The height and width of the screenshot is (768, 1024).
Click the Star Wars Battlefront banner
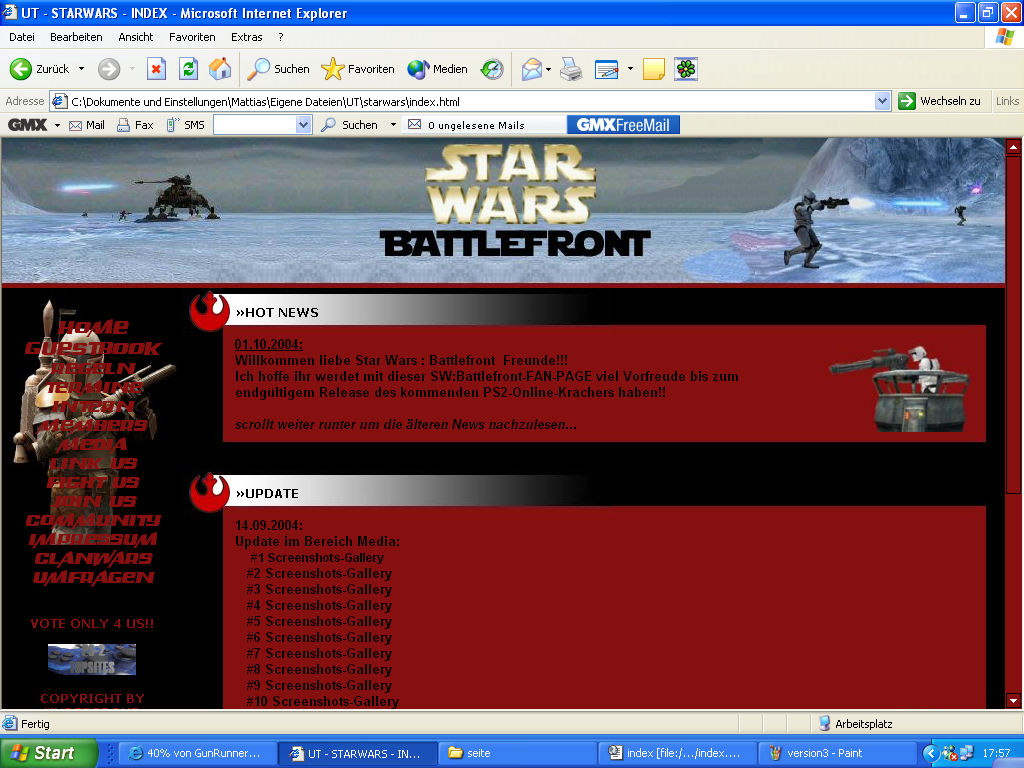tap(503, 210)
